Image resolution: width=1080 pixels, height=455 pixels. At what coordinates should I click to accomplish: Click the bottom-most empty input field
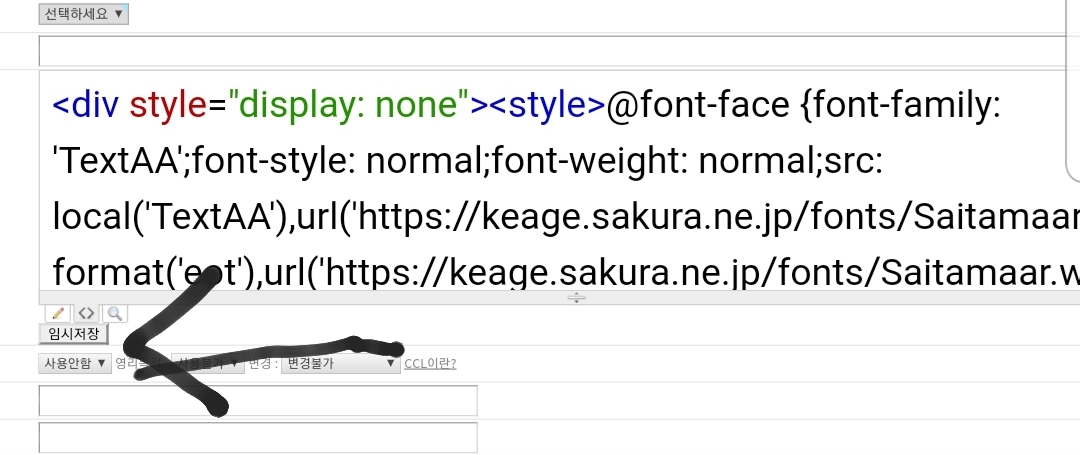(x=257, y=437)
